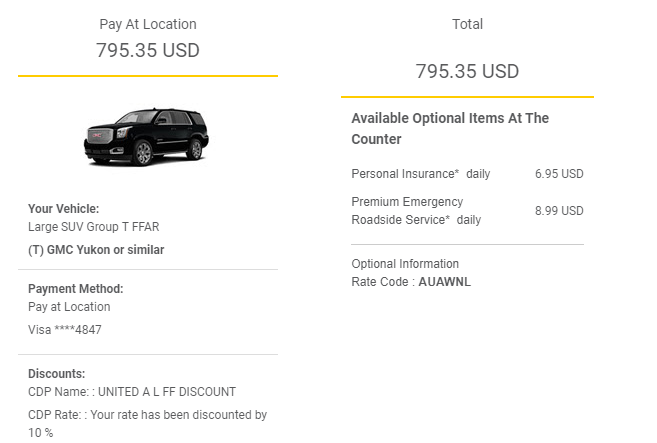The width and height of the screenshot is (657, 443).
Task: Select the Personal Insurance daily item
Action: [x=421, y=174]
